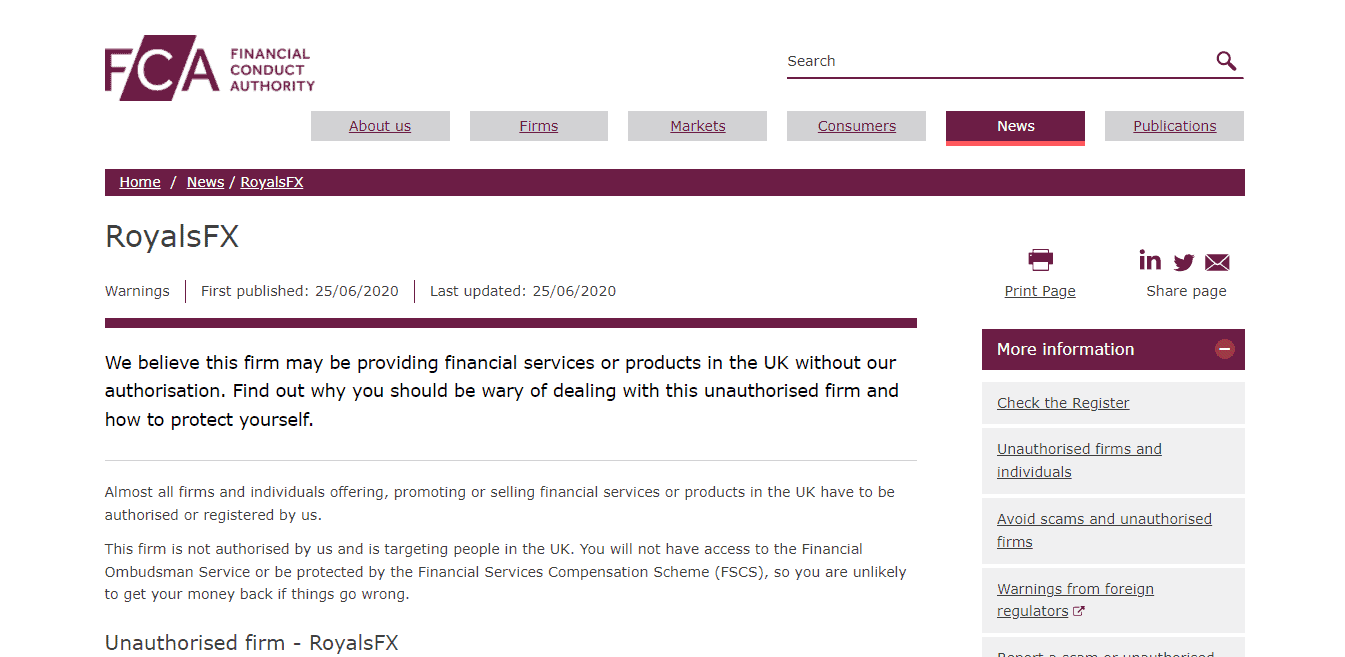This screenshot has height=657, width=1345.
Task: Collapse the More information panel
Action: (x=1224, y=349)
